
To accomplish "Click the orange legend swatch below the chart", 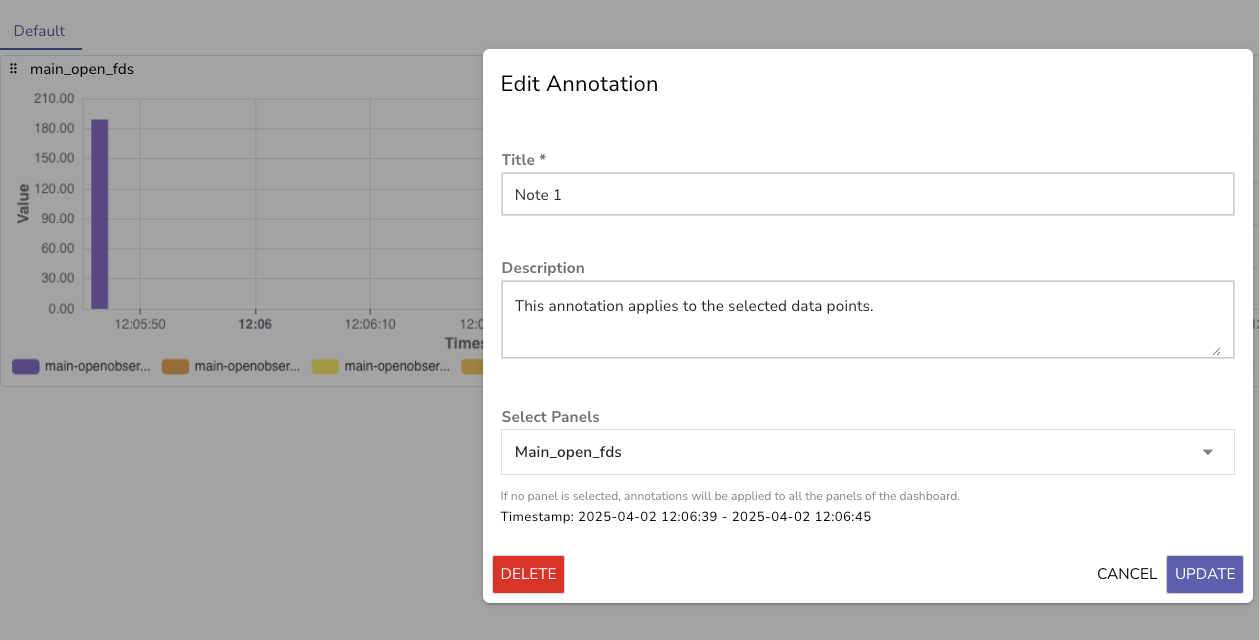I will (x=176, y=366).
